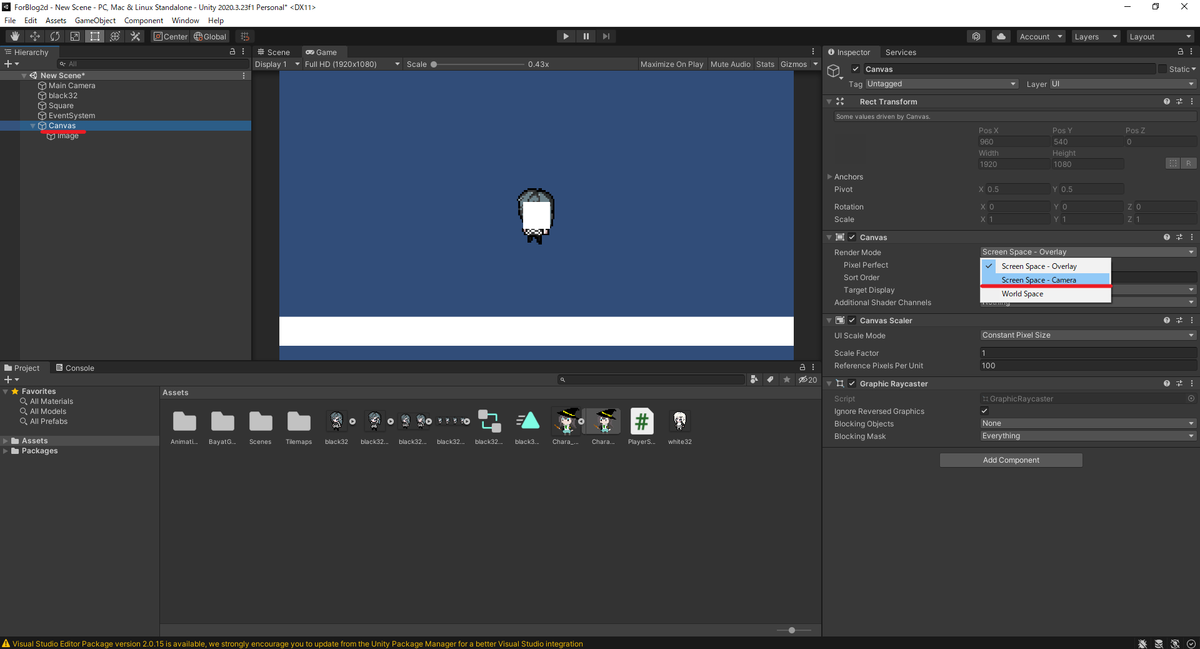This screenshot has height=649, width=1200.
Task: Toggle Global handle rotation
Action: pos(210,36)
